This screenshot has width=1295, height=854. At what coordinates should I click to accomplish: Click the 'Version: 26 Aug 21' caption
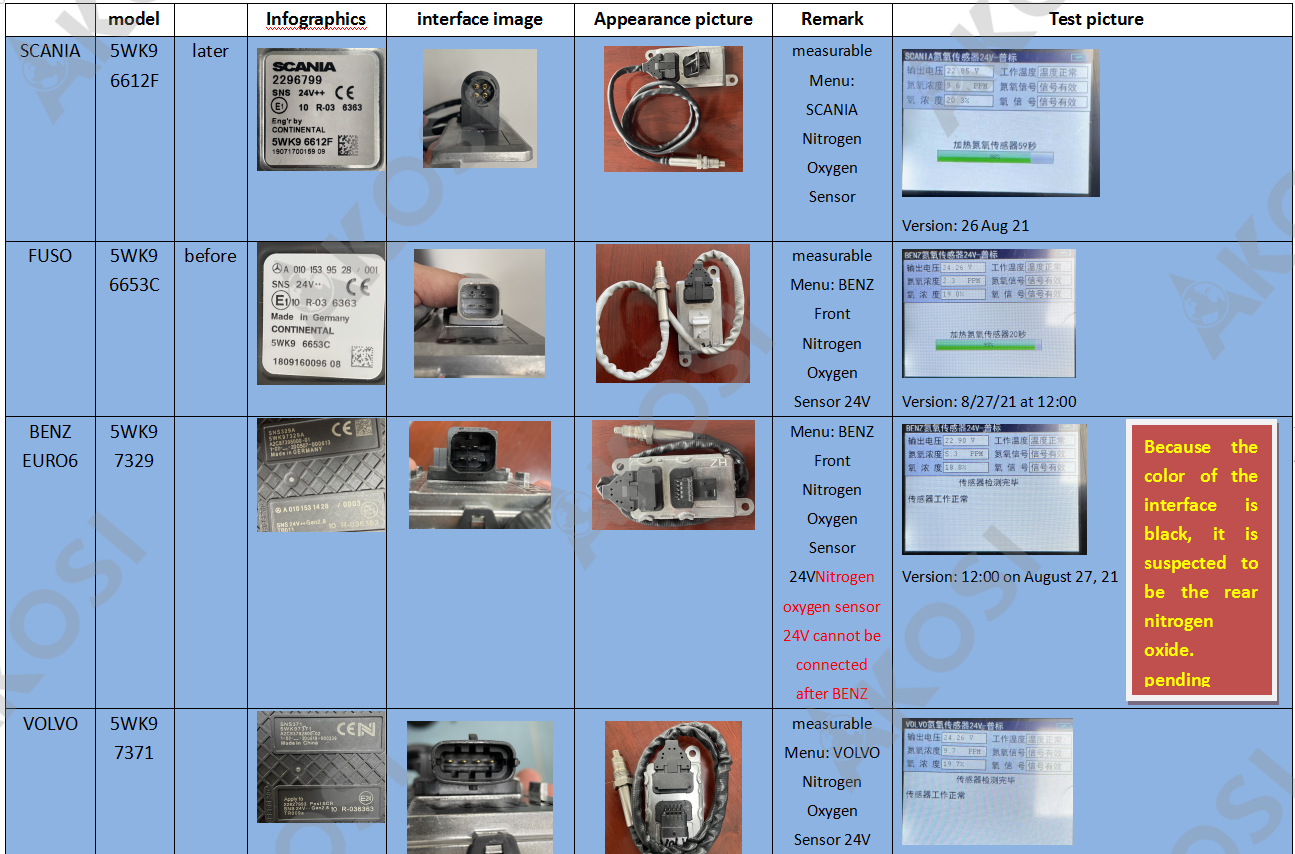(x=965, y=225)
